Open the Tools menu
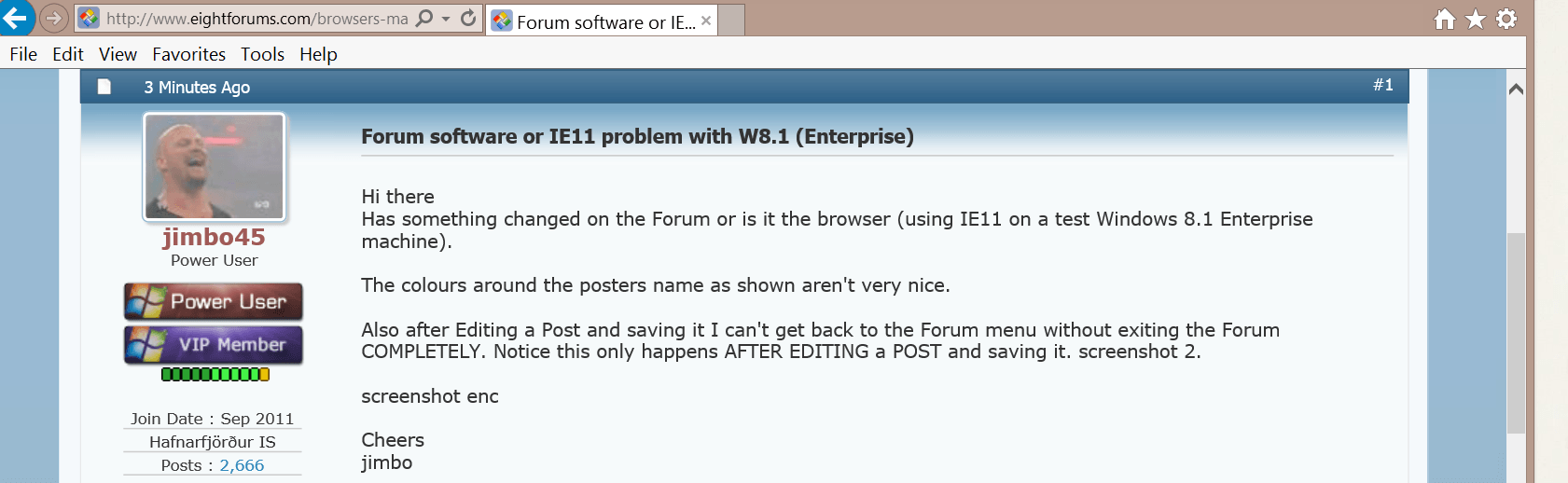This screenshot has height=483, width=1568. click(262, 54)
